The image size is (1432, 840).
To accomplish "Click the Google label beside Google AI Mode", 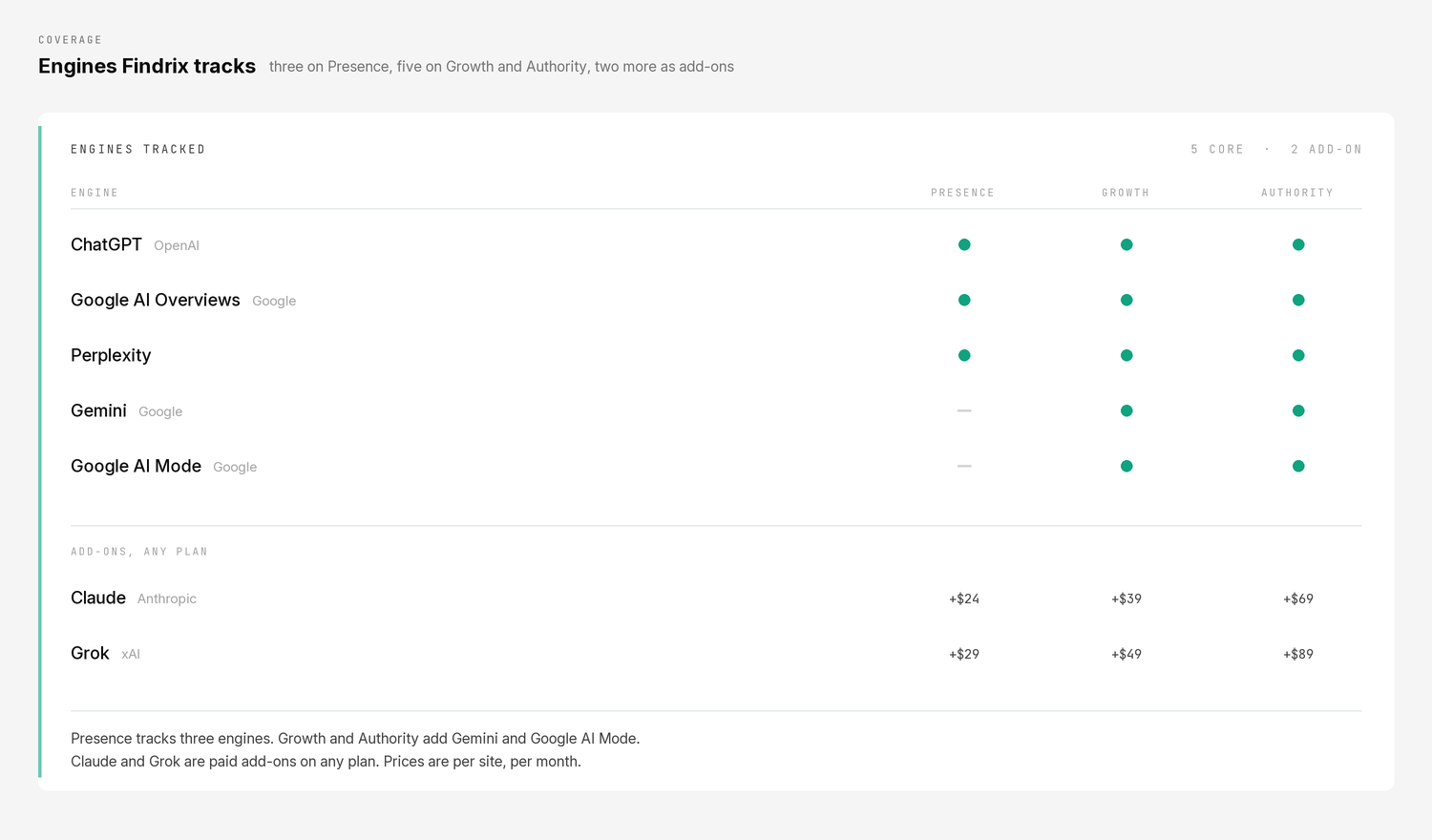I will 235,467.
